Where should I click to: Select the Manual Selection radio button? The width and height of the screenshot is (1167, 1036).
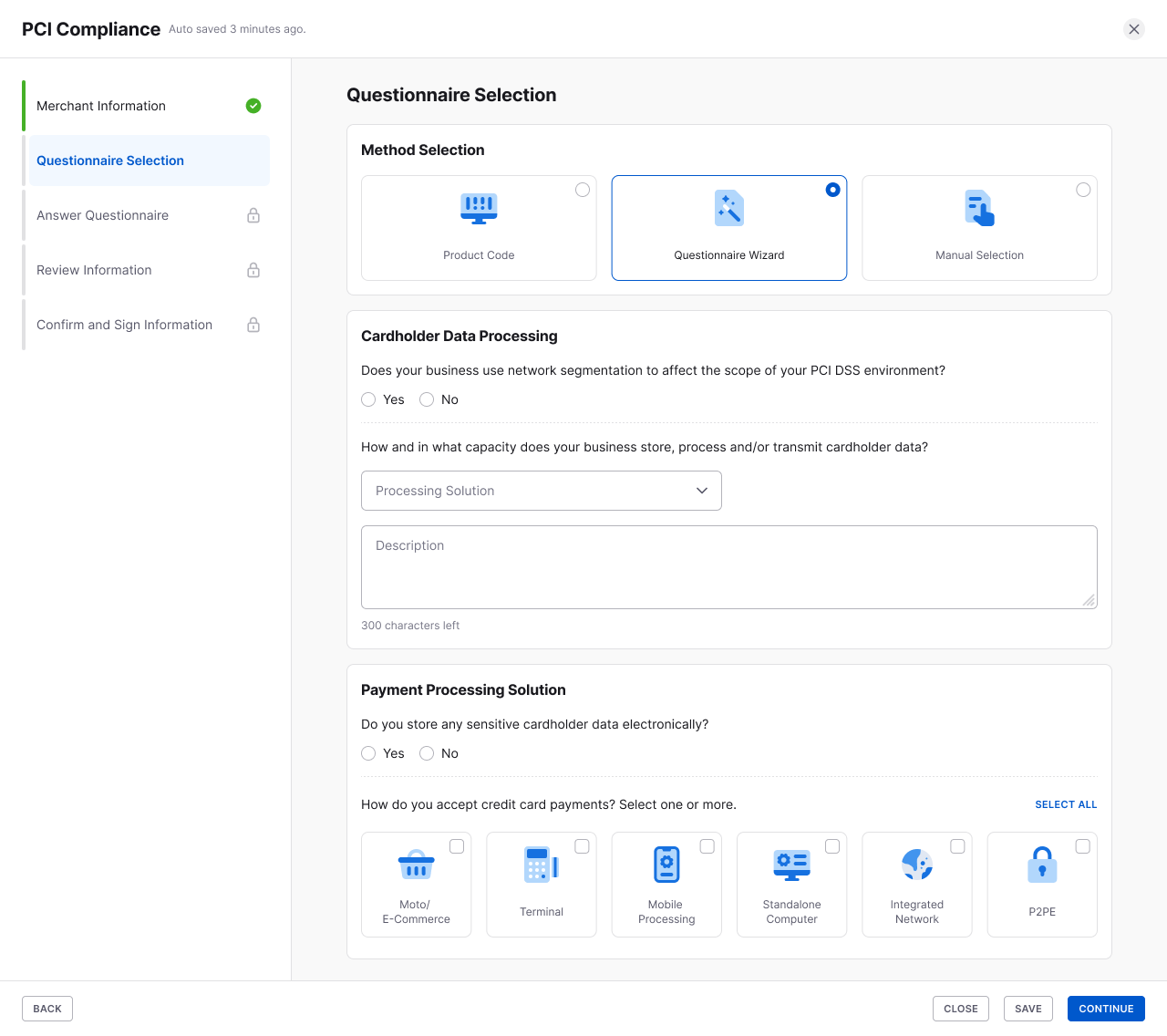1083,190
